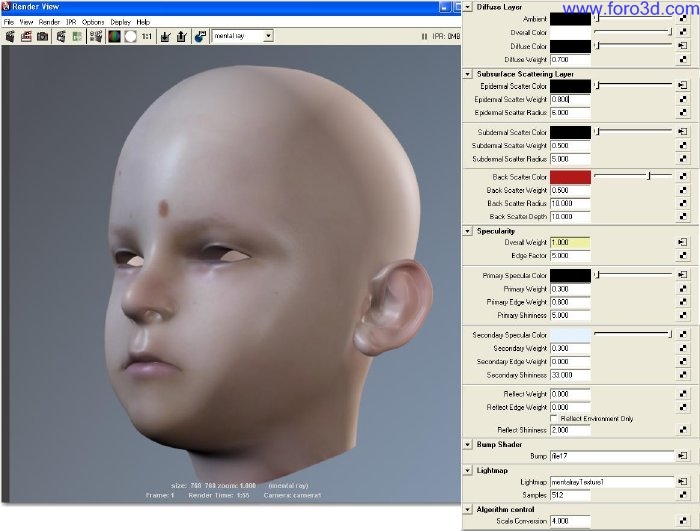Click the map button for Back Scatter Color
Screen dimensions: 700x531
(x=683, y=176)
